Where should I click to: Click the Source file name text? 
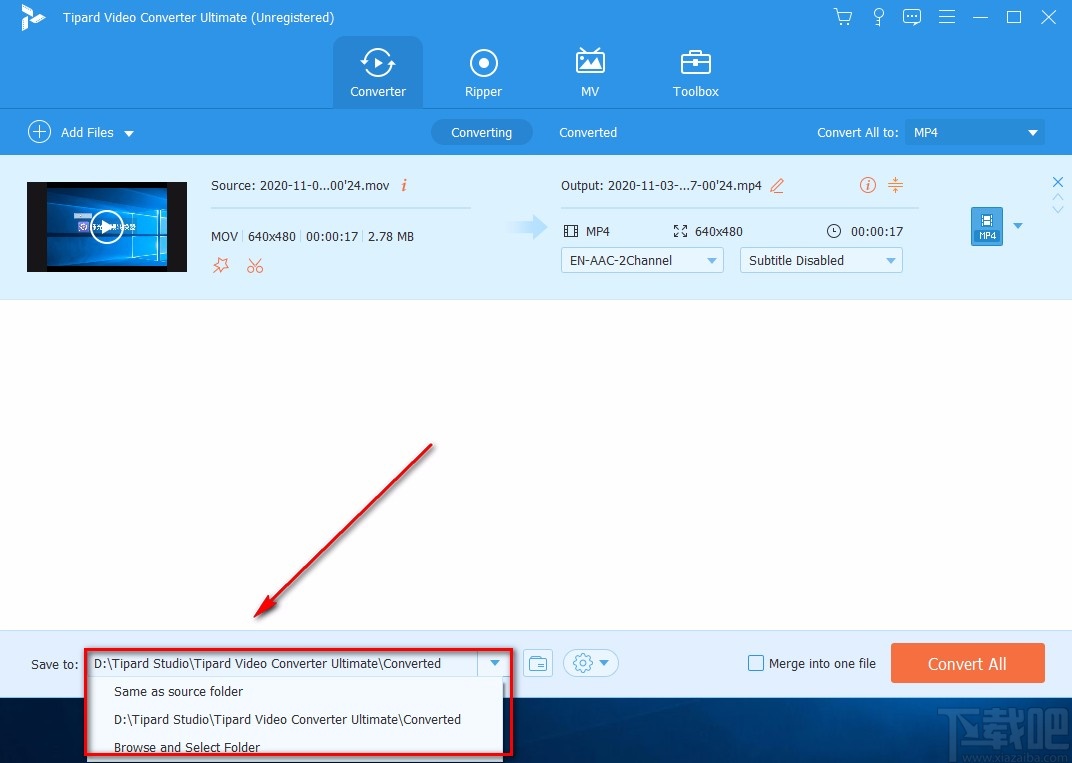pyautogui.click(x=300, y=185)
